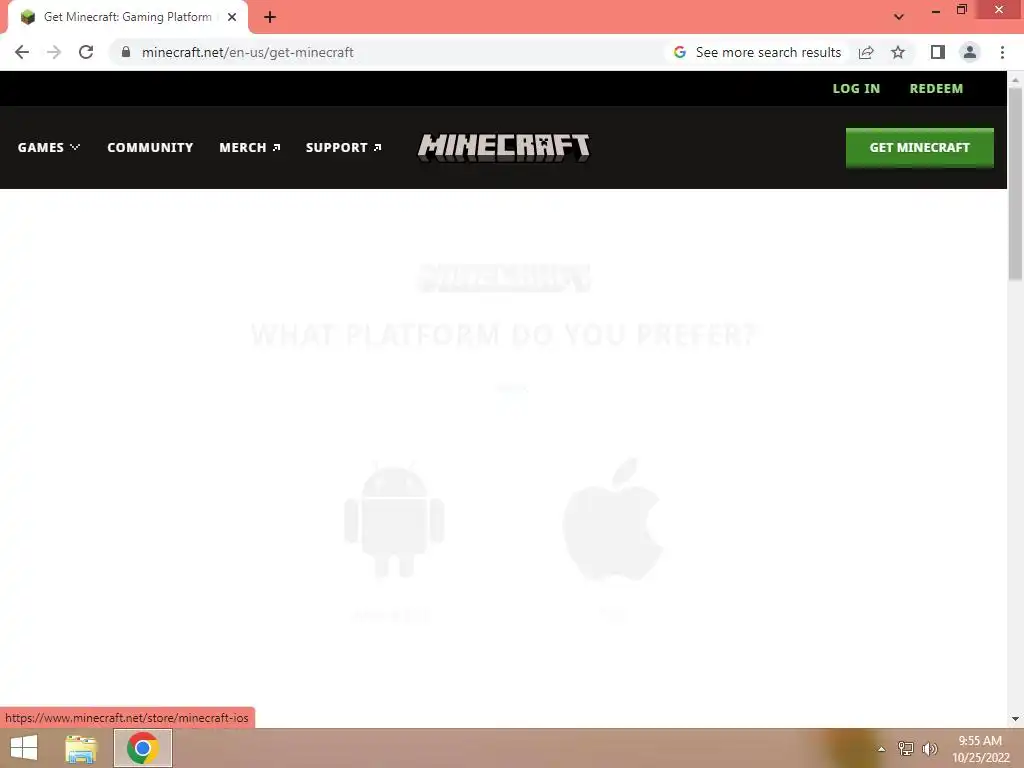This screenshot has height=768, width=1024.
Task: Open the Windows Start menu
Action: pyautogui.click(x=24, y=748)
